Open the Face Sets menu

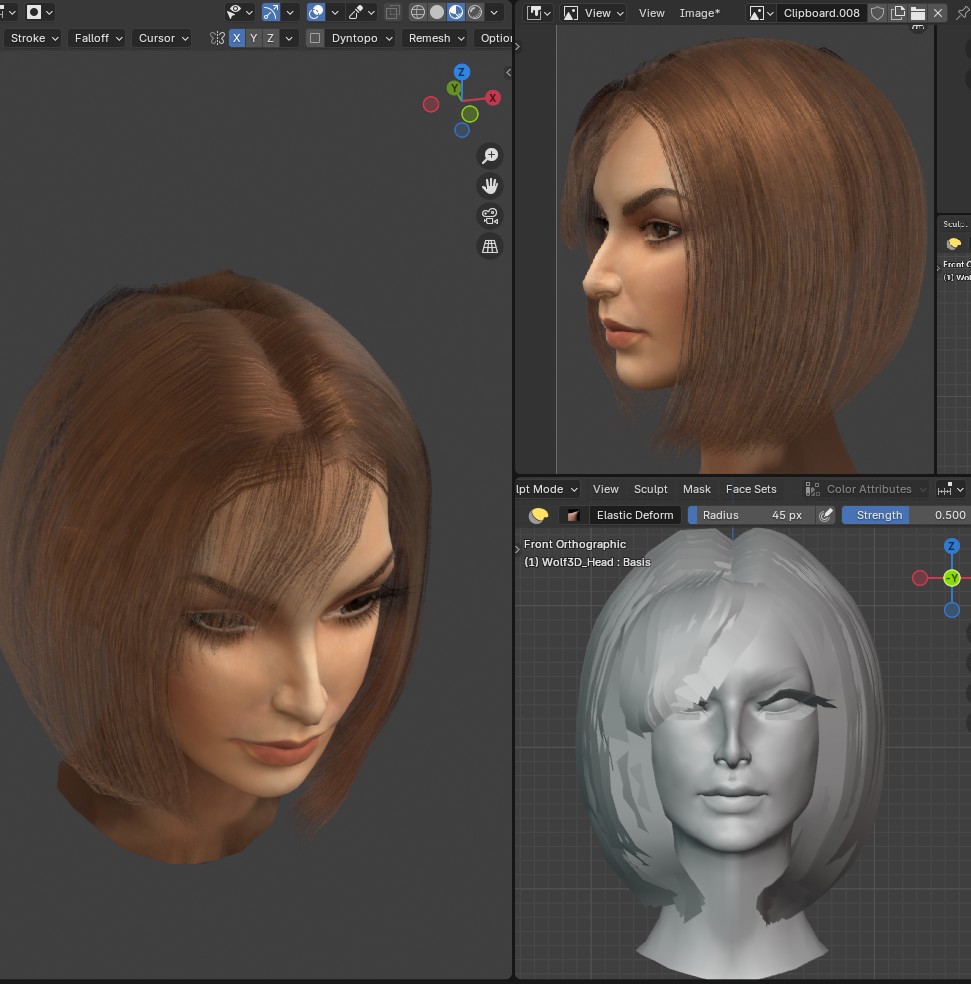pos(751,489)
